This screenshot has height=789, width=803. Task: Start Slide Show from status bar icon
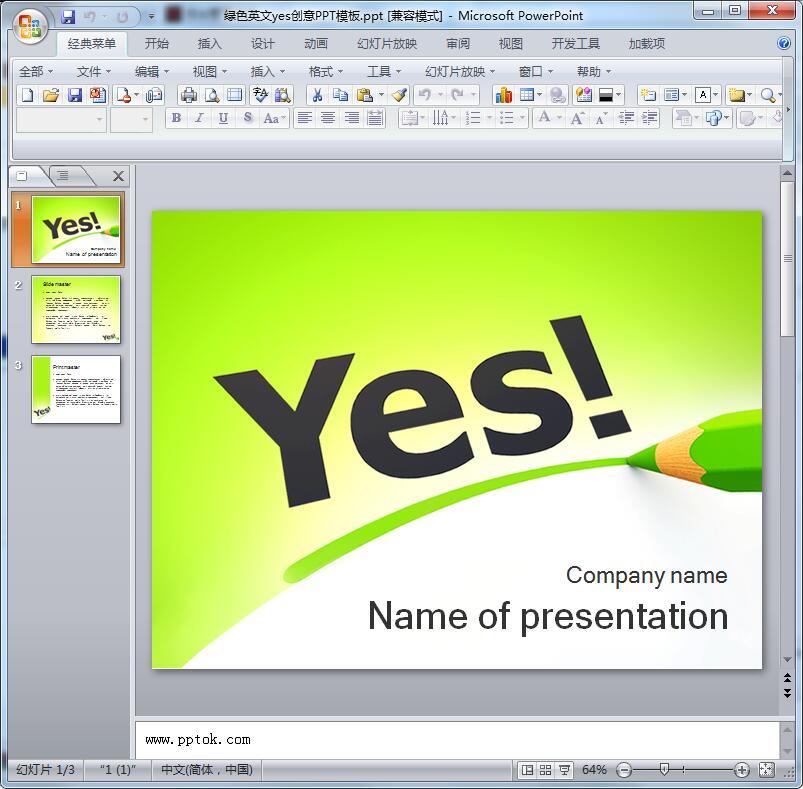(x=564, y=770)
